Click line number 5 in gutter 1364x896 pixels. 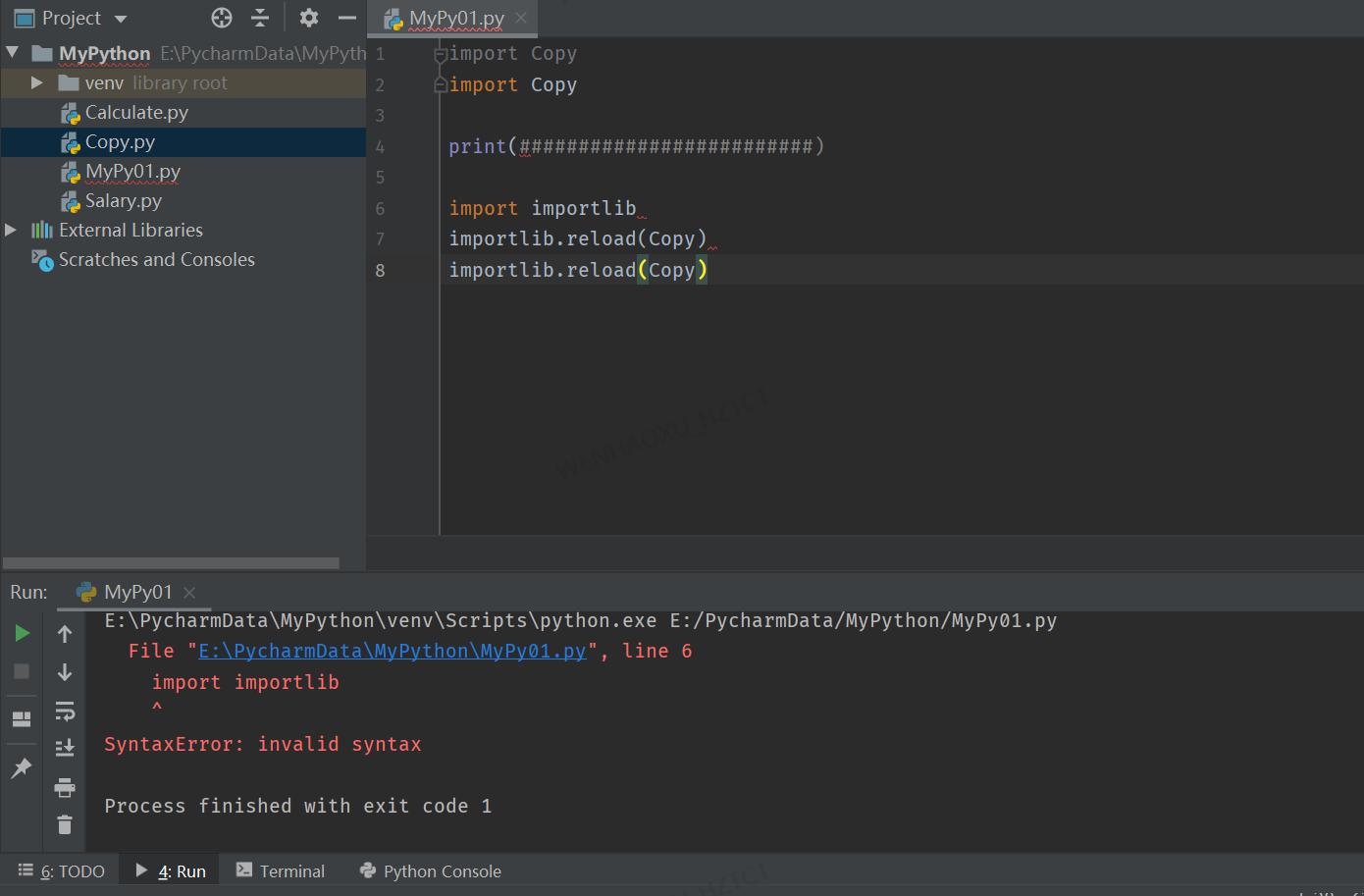(x=380, y=178)
